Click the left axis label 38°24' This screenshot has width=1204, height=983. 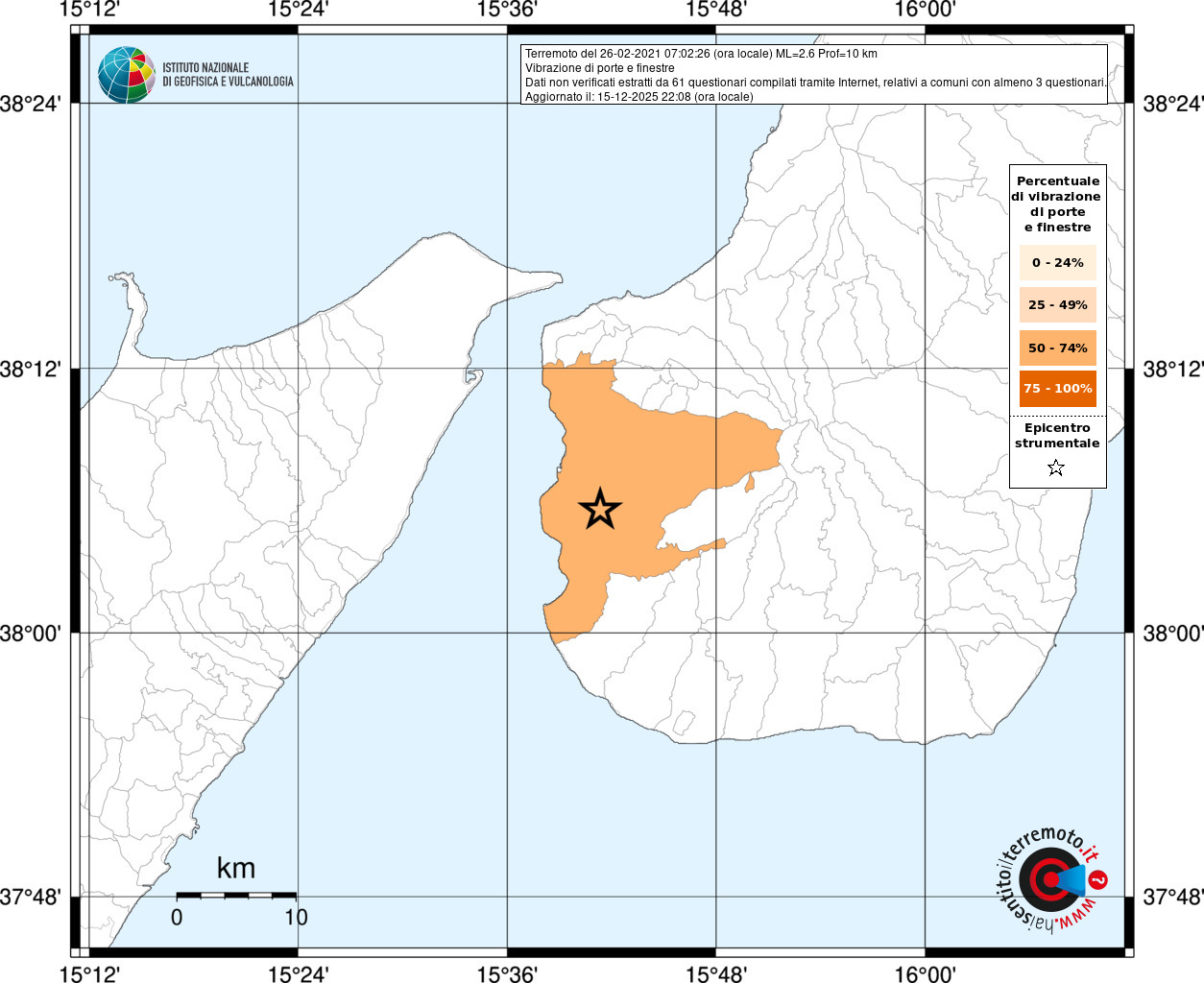(x=31, y=104)
